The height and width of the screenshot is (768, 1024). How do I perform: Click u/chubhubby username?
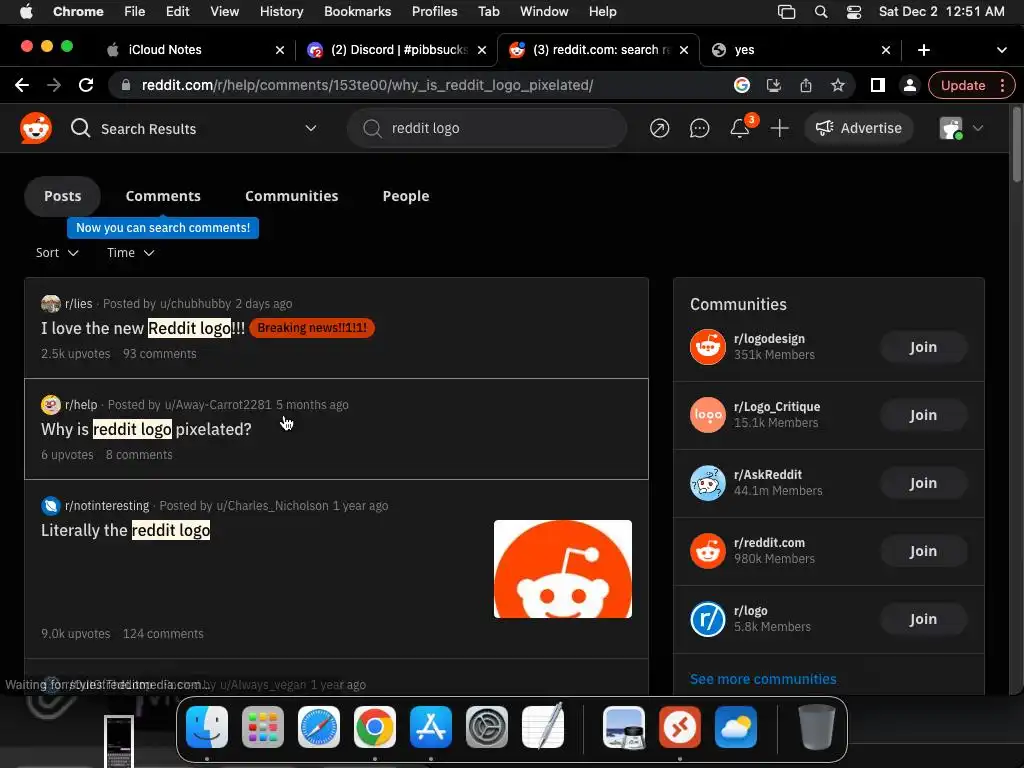tap(195, 304)
